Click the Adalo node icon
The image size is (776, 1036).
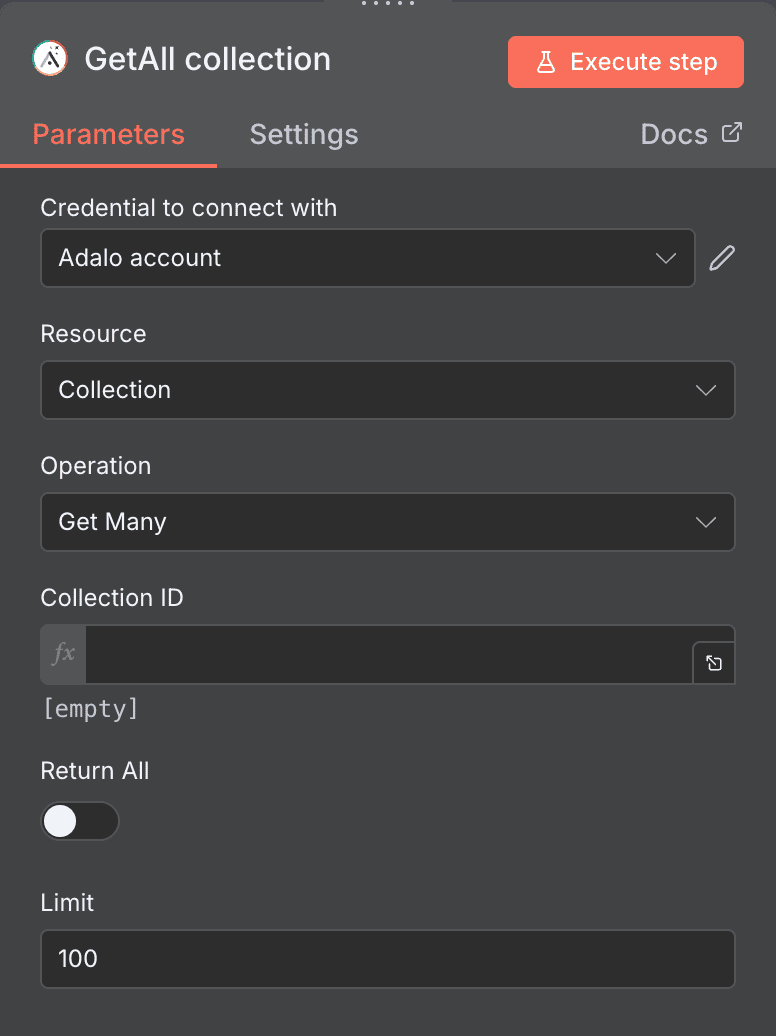[x=49, y=58]
